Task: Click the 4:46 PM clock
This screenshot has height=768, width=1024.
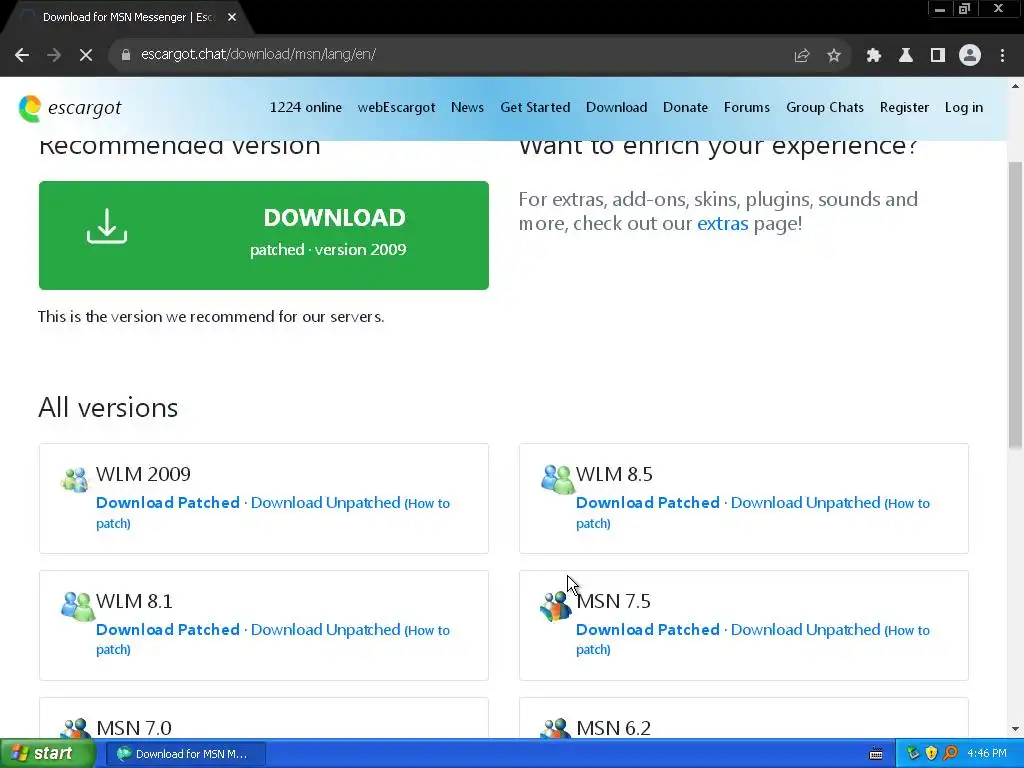Action: click(x=987, y=753)
